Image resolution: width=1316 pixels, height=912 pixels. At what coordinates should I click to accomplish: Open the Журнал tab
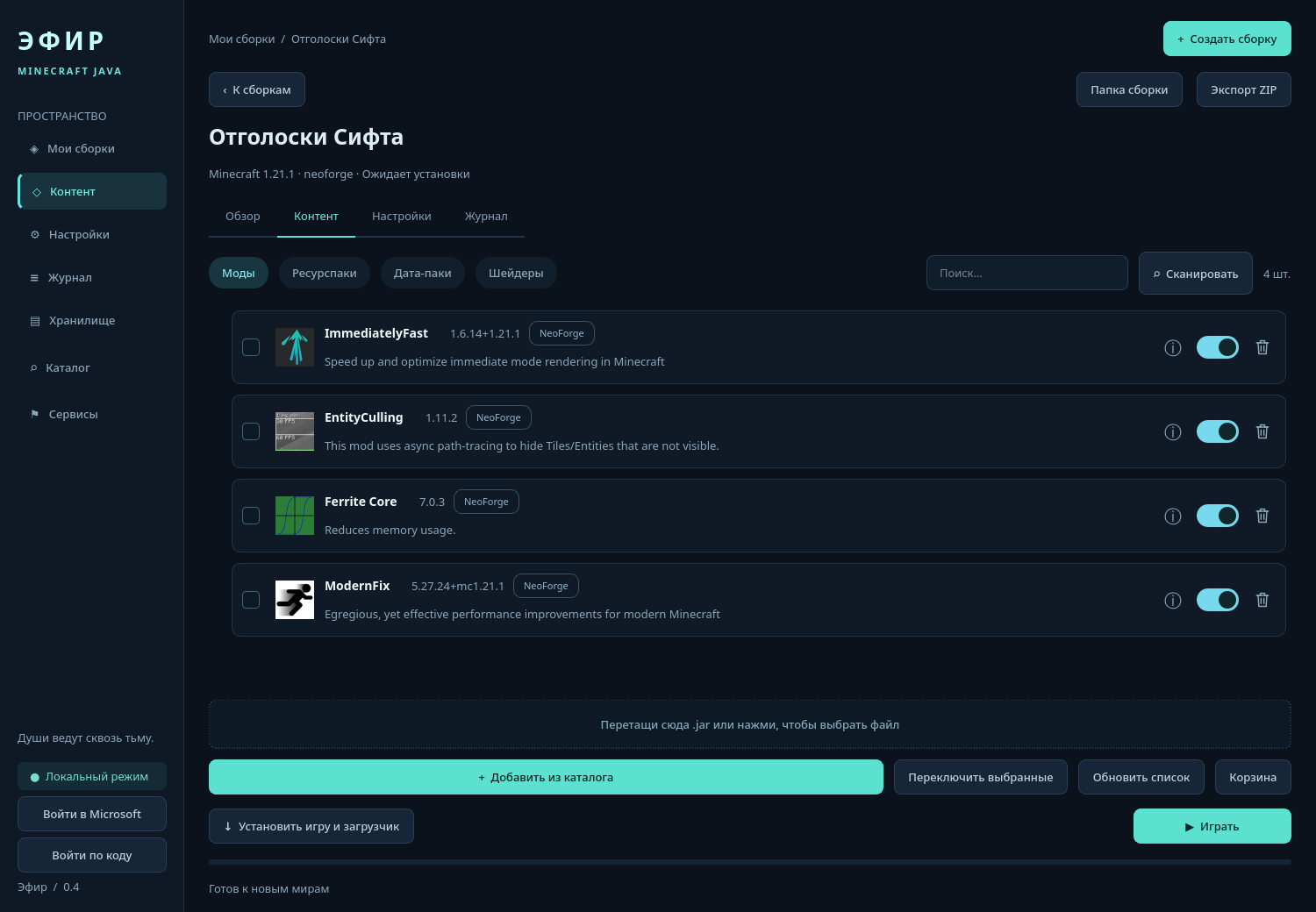(486, 217)
